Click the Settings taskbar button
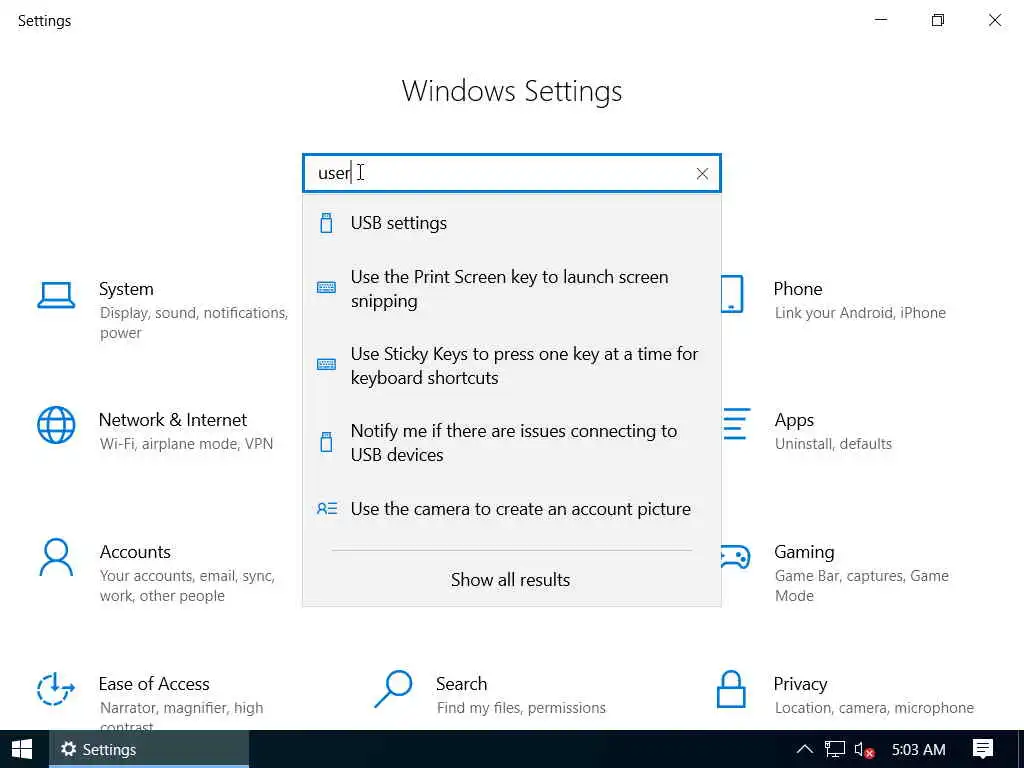 149,749
